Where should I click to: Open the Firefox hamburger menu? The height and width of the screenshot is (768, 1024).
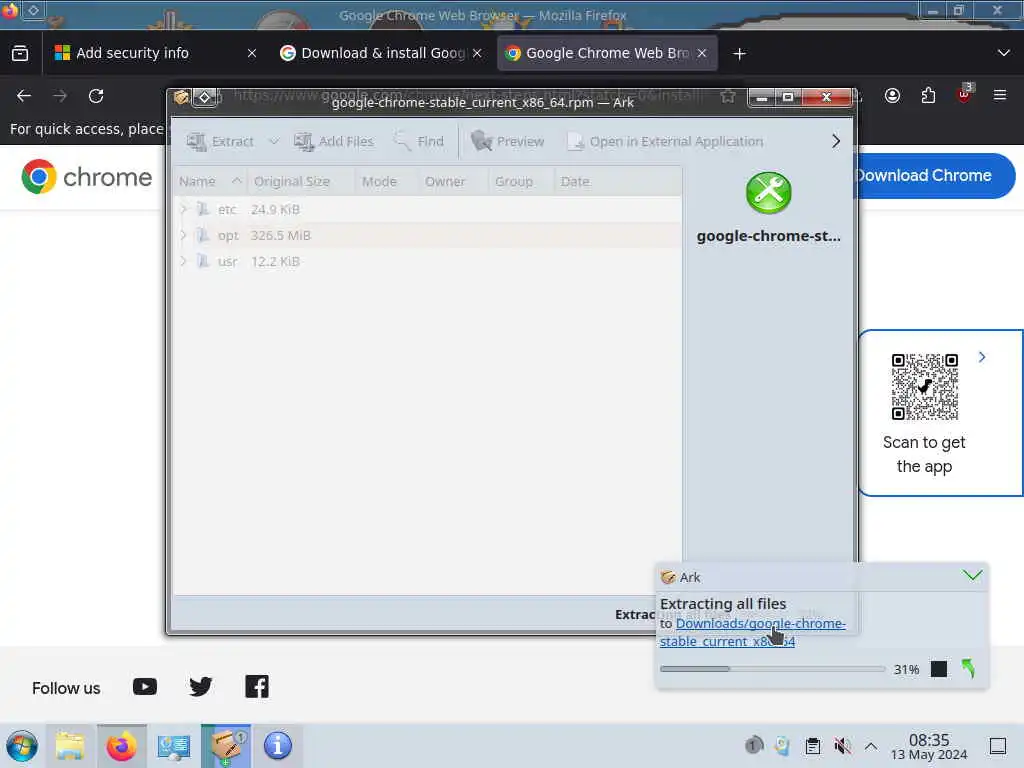click(1000, 96)
